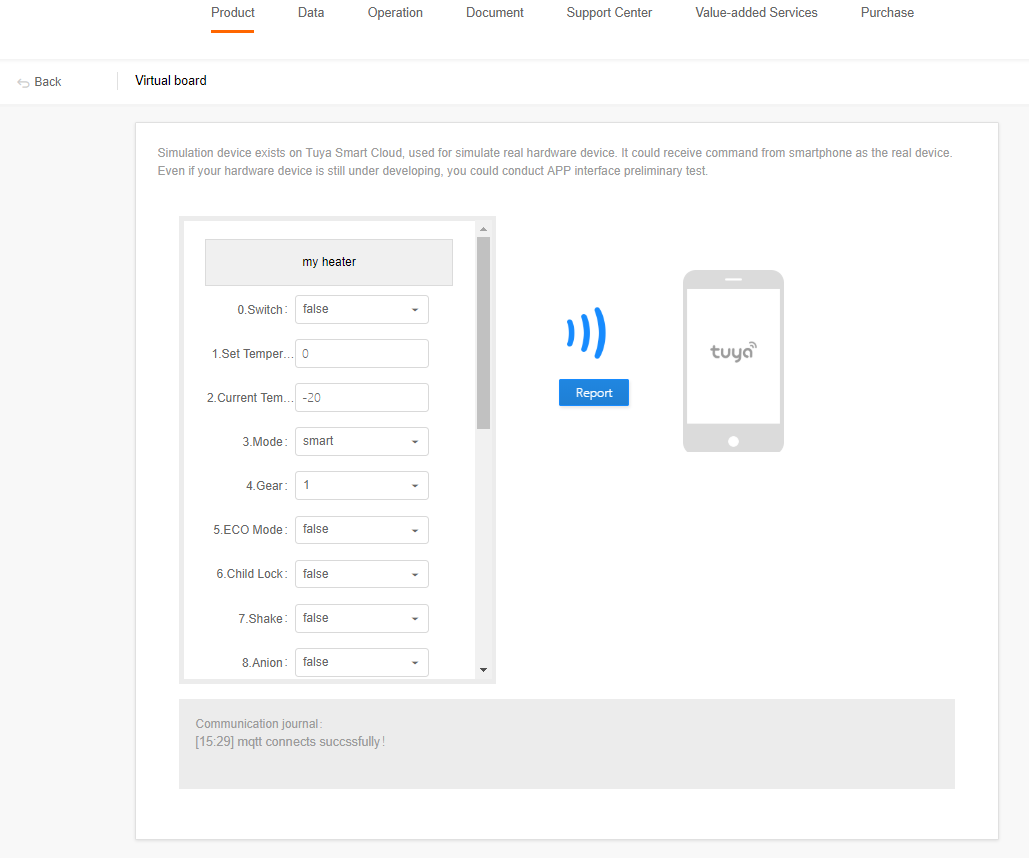1029x858 pixels.
Task: Focus the 2.Current Temperature input field
Action: [x=361, y=398]
